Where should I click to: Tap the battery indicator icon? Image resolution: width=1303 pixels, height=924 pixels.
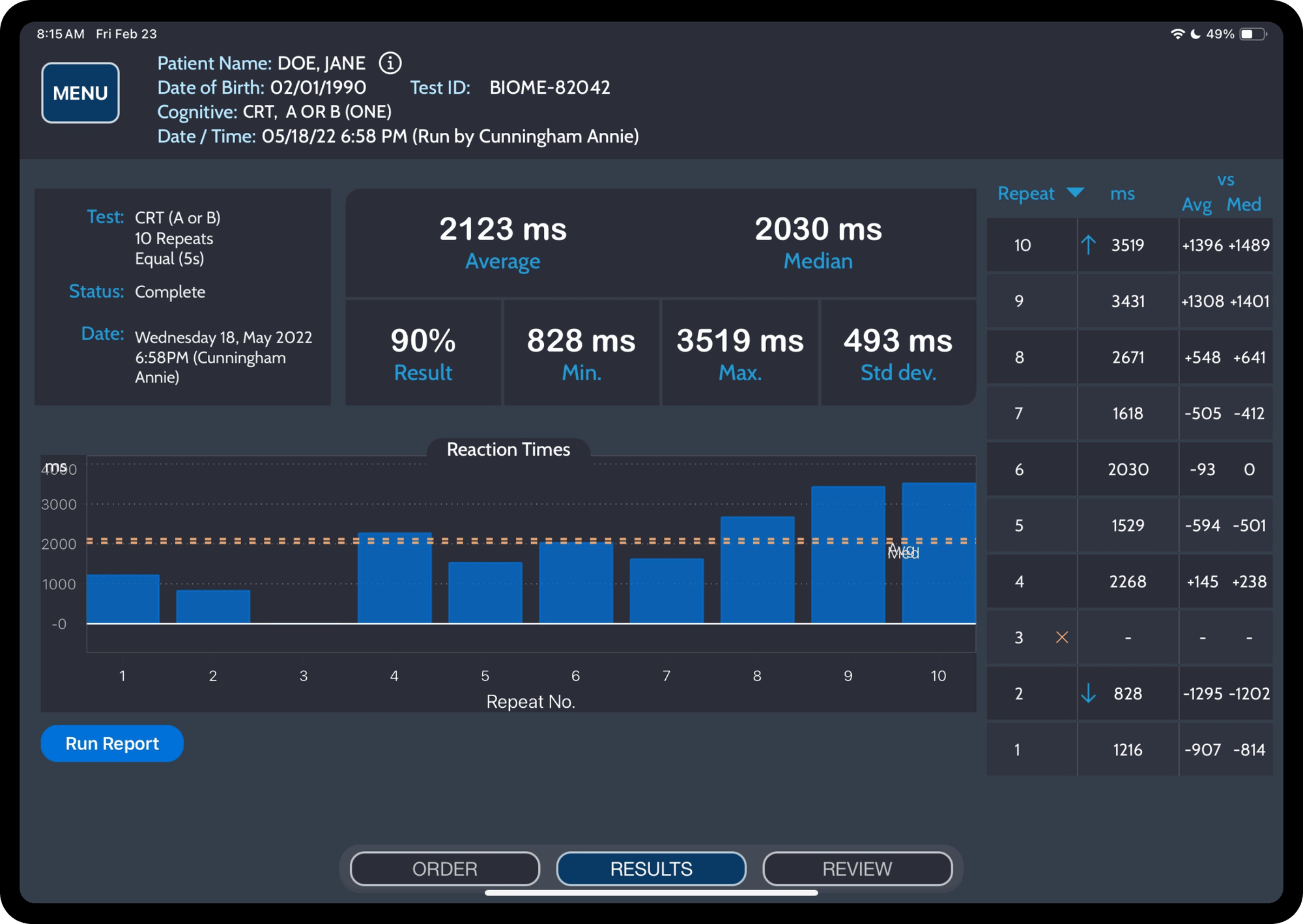(x=1252, y=34)
